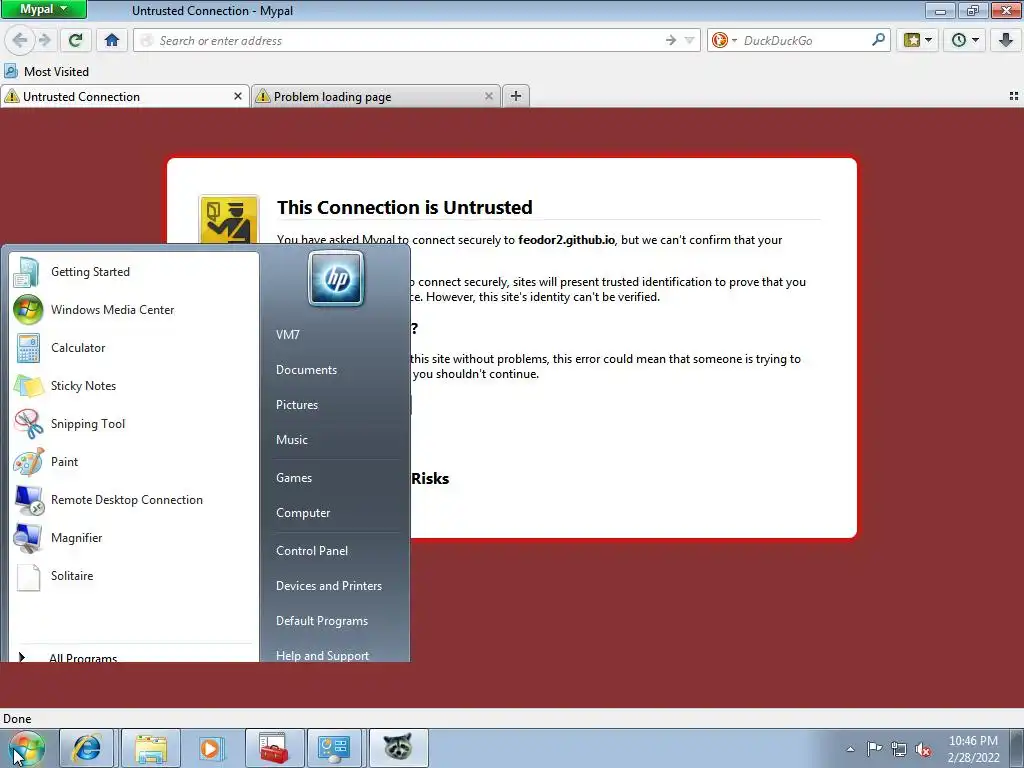Show hidden system tray icons
Screen dimensions: 1024x768
[850, 749]
